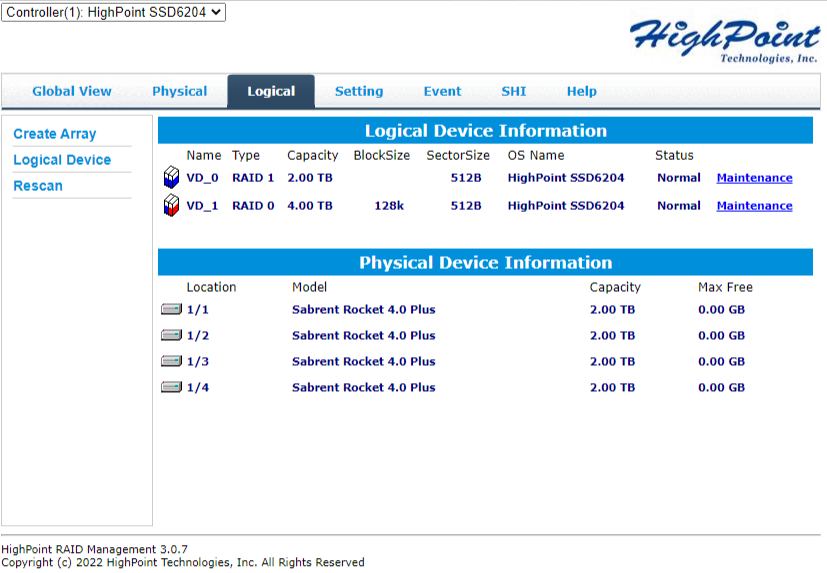Screen dimensions: 827x573
Task: Click Rescan in the sidebar
Action: click(x=38, y=186)
